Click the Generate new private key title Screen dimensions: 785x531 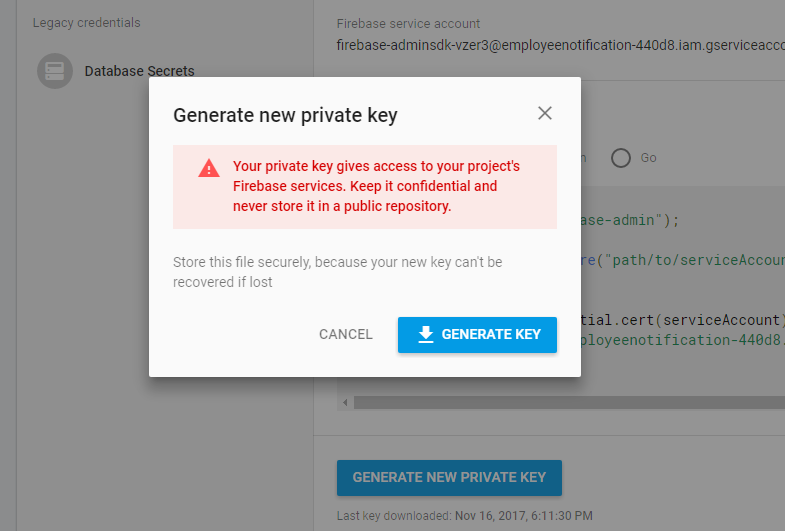click(285, 115)
